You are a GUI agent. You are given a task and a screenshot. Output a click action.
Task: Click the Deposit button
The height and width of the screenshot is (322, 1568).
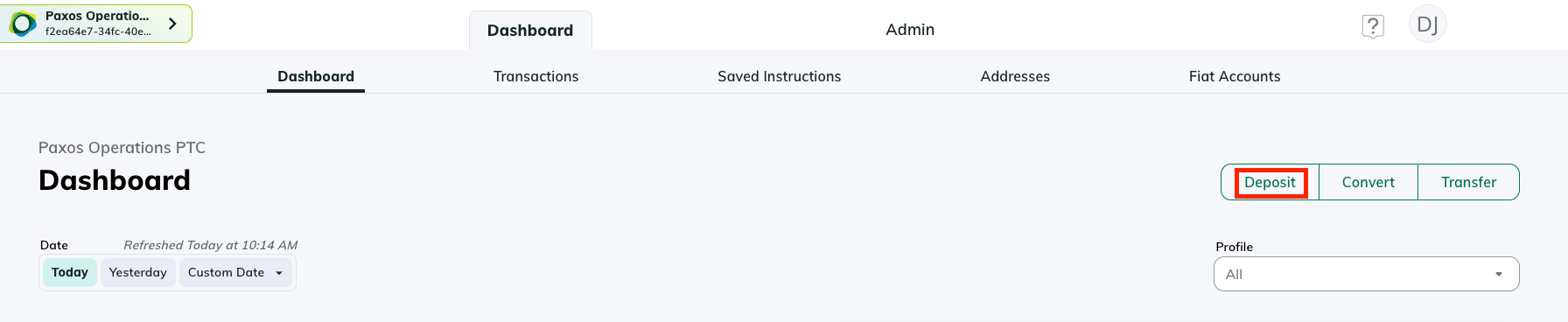[x=1270, y=182]
